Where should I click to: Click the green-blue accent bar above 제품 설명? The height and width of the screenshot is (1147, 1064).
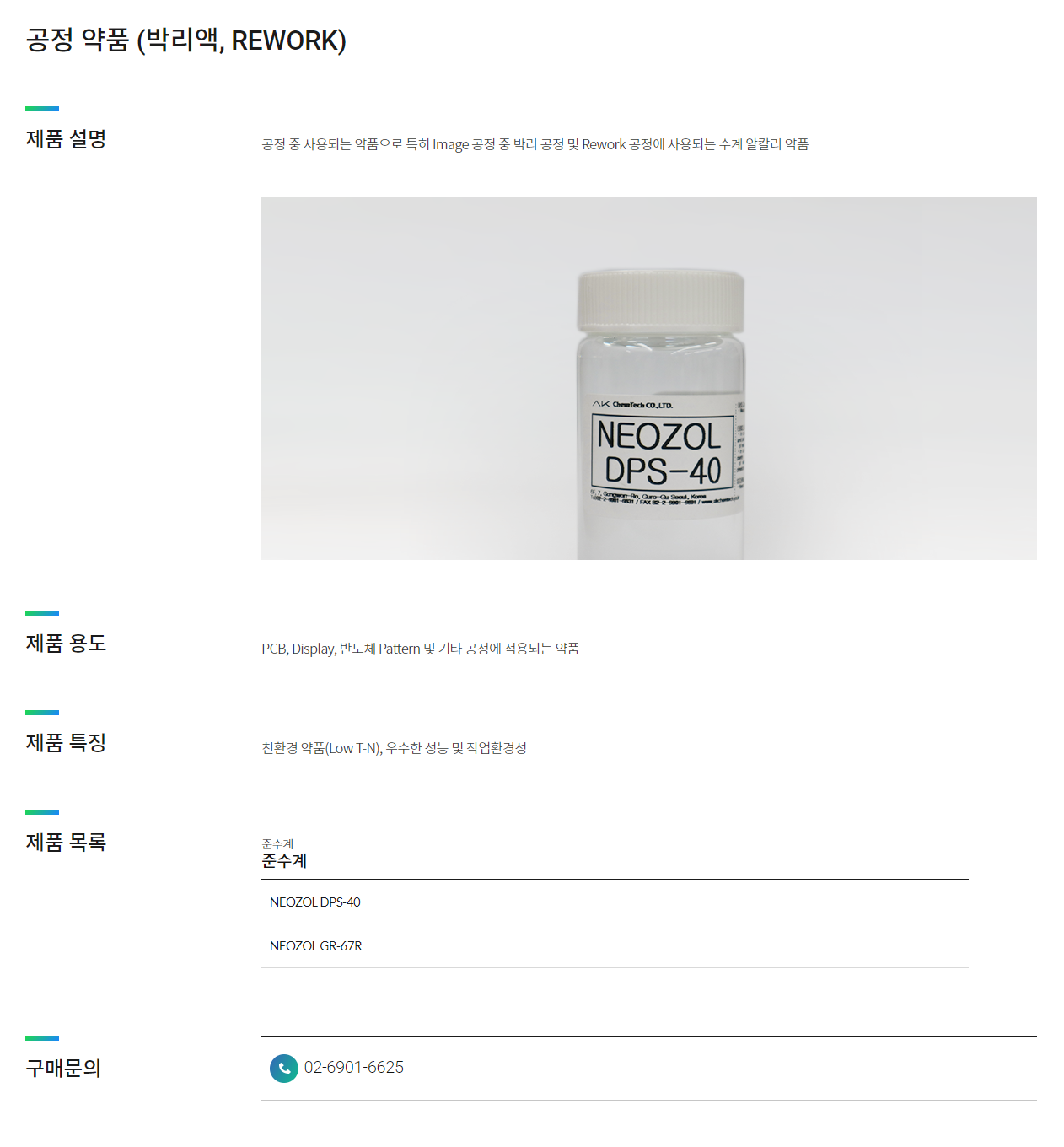coord(42,109)
